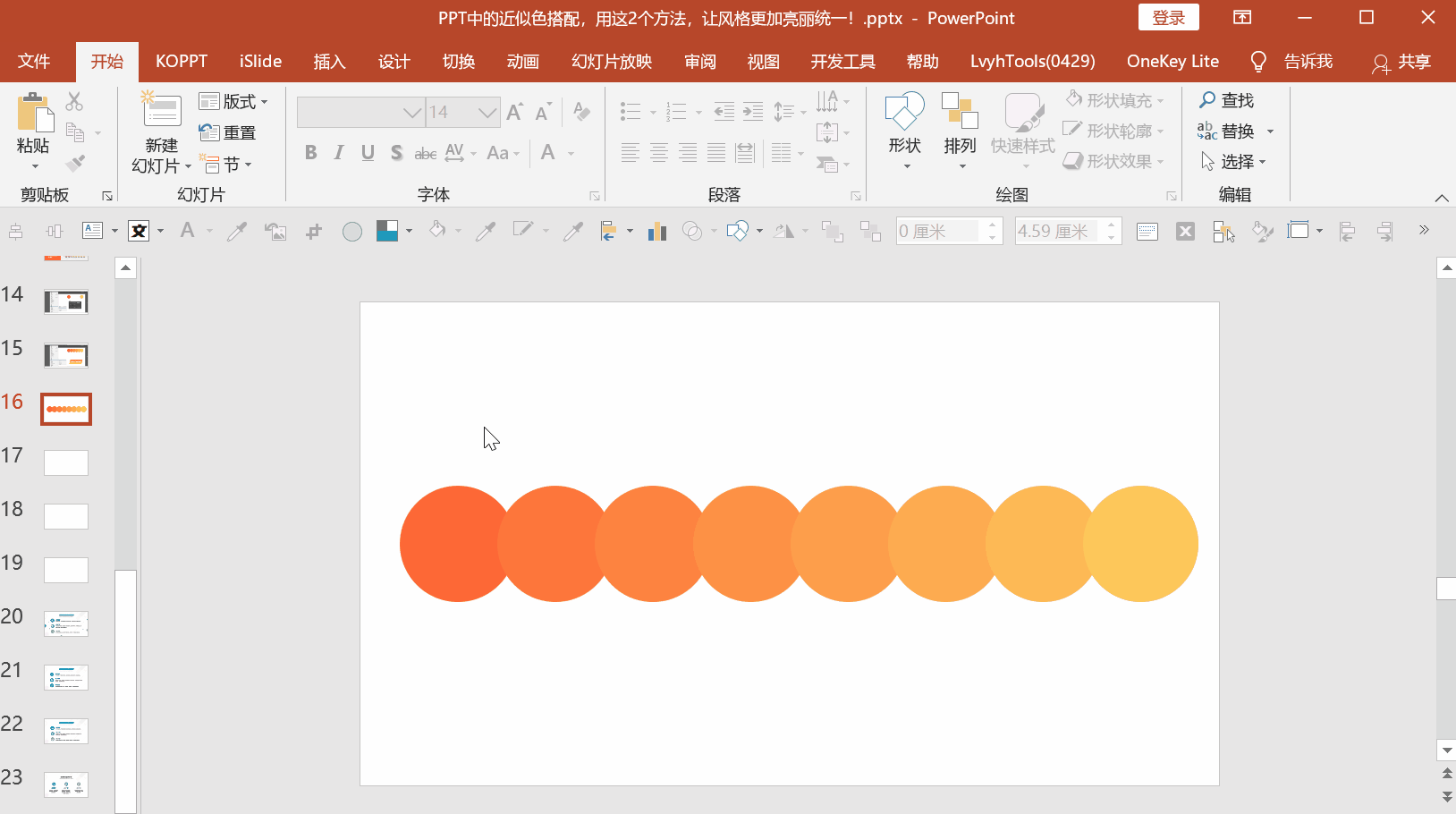Click the Login (登录) button
The height and width of the screenshot is (814, 1456).
pyautogui.click(x=1168, y=18)
